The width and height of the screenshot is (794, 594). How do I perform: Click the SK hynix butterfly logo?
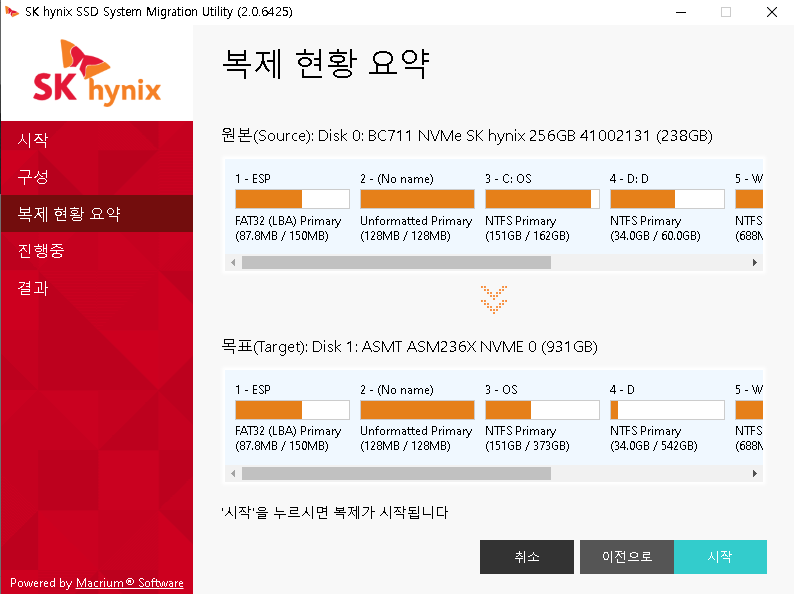click(97, 72)
